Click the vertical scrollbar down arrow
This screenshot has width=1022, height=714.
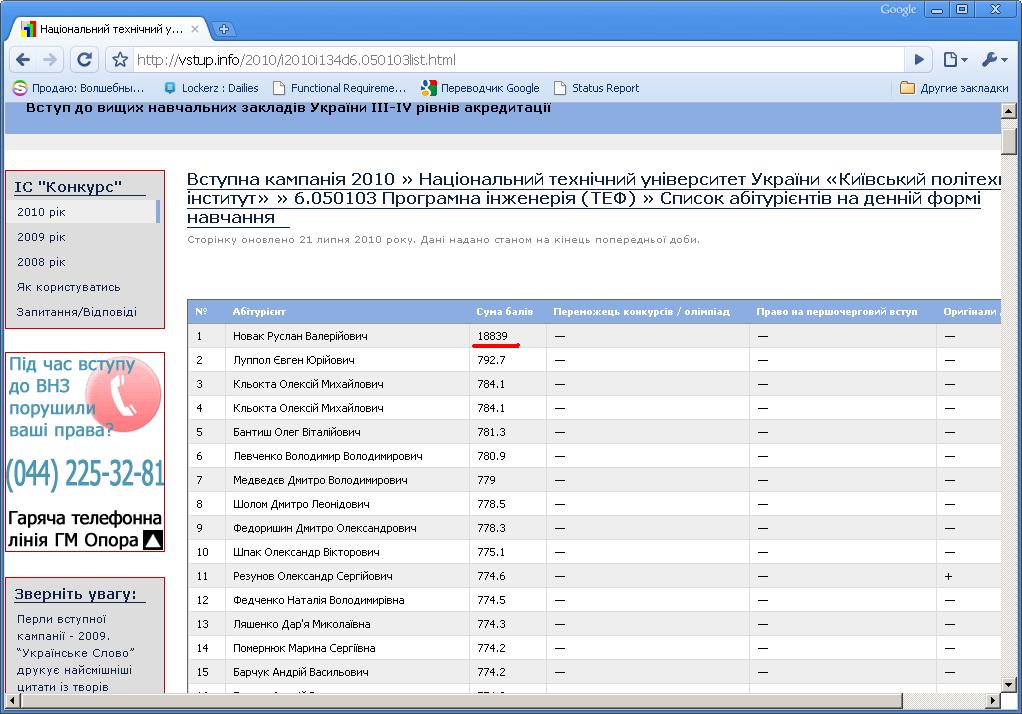click(1009, 683)
